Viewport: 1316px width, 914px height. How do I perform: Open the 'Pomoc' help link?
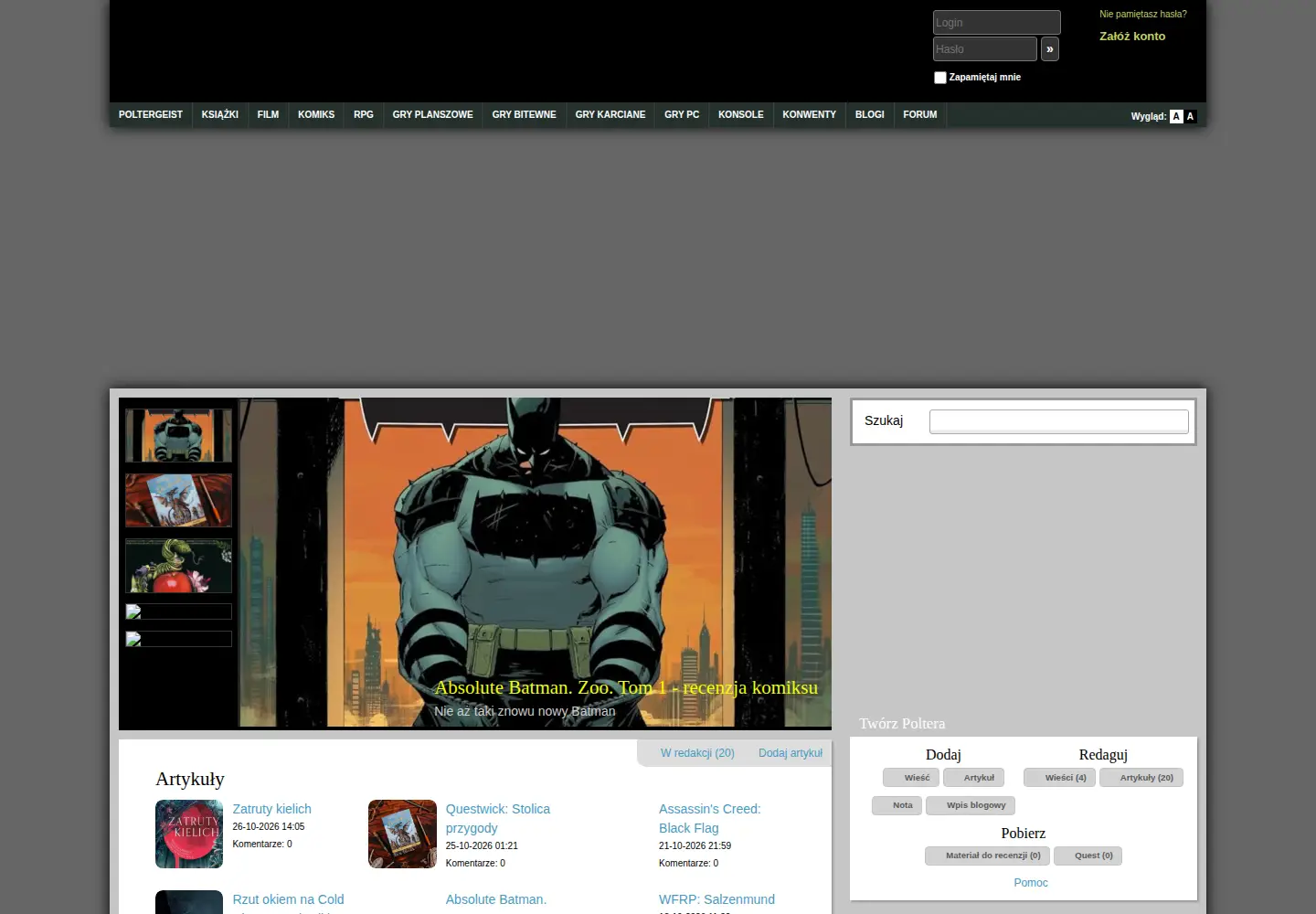(1031, 883)
